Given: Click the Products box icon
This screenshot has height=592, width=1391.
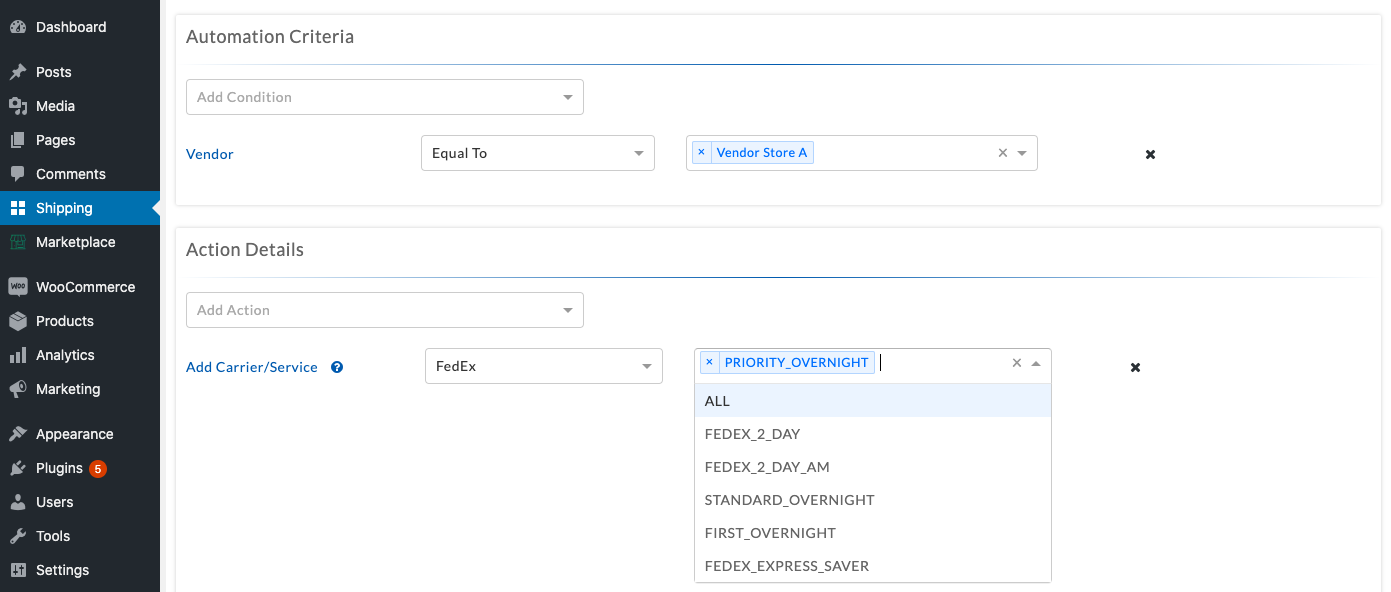Looking at the screenshot, I should tap(18, 321).
